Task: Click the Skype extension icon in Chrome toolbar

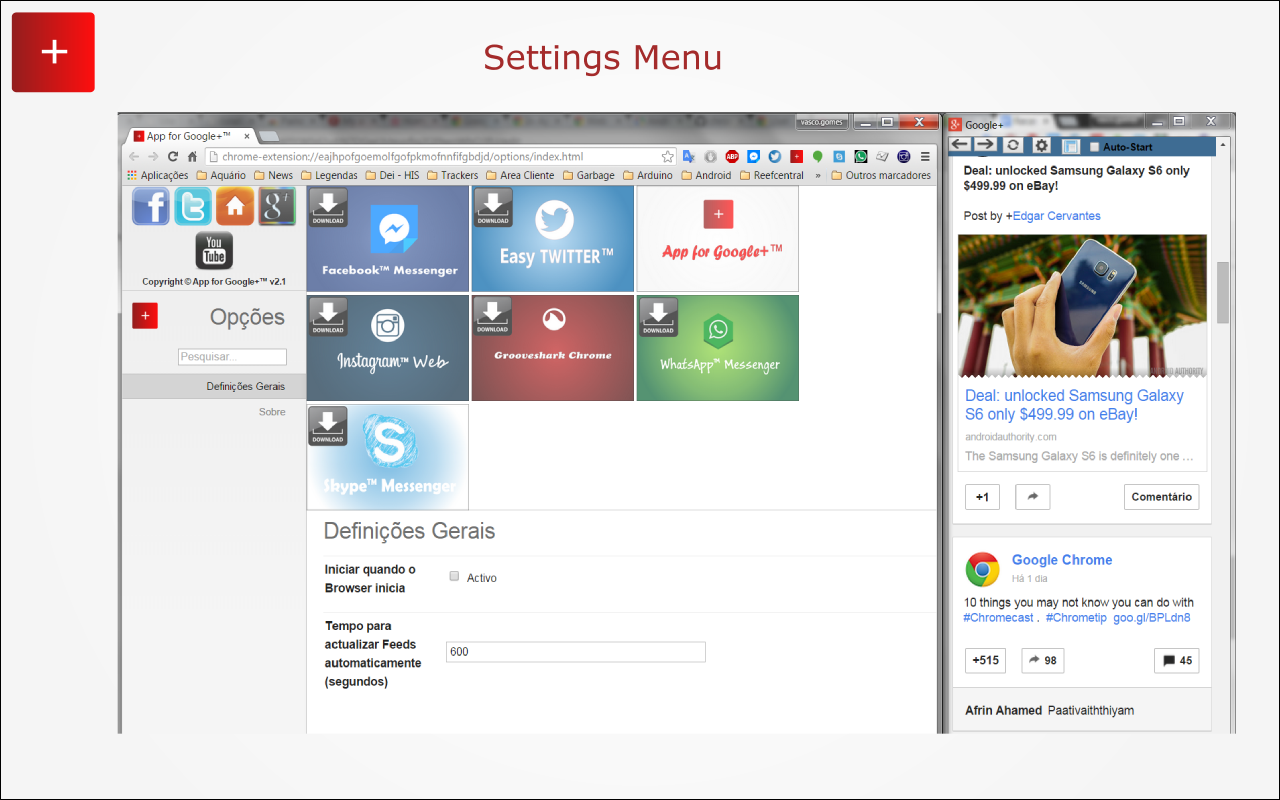Action: coord(839,157)
